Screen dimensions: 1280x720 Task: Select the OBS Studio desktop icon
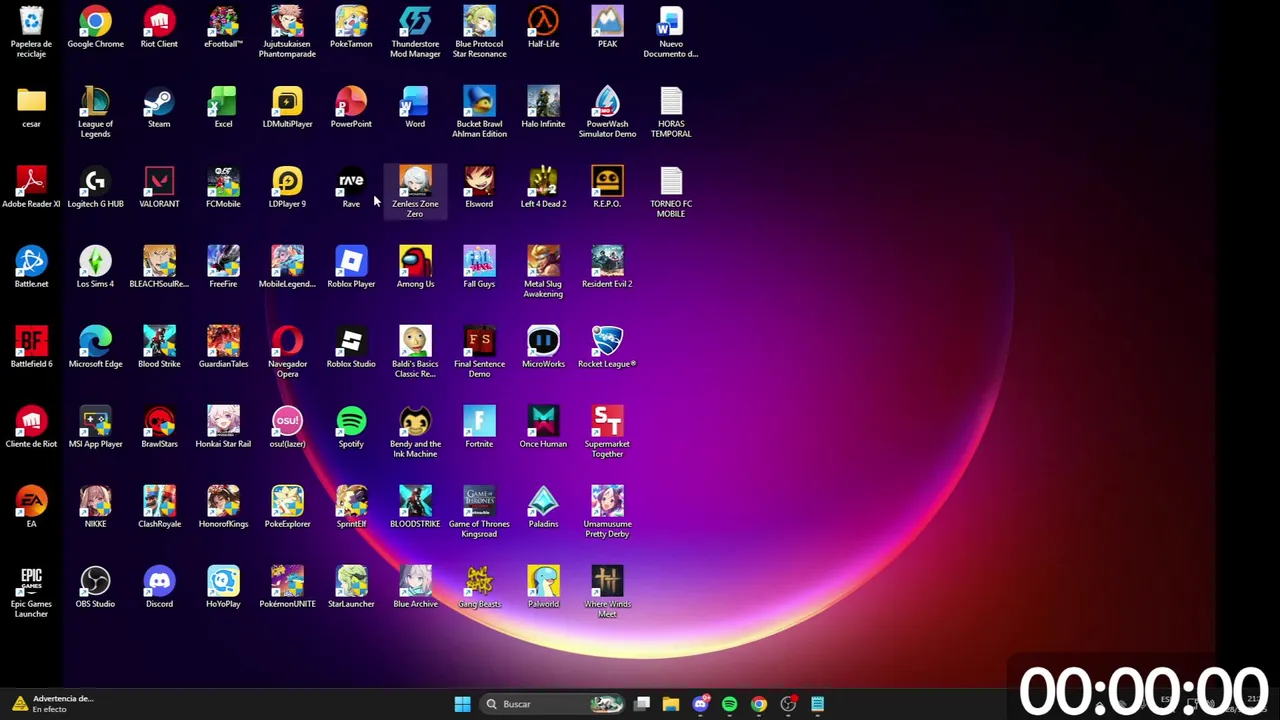95,587
